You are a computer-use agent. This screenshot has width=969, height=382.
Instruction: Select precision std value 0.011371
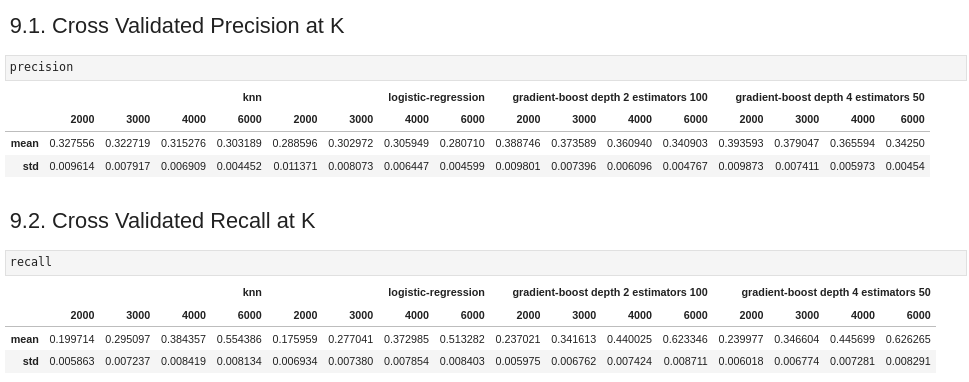295,166
